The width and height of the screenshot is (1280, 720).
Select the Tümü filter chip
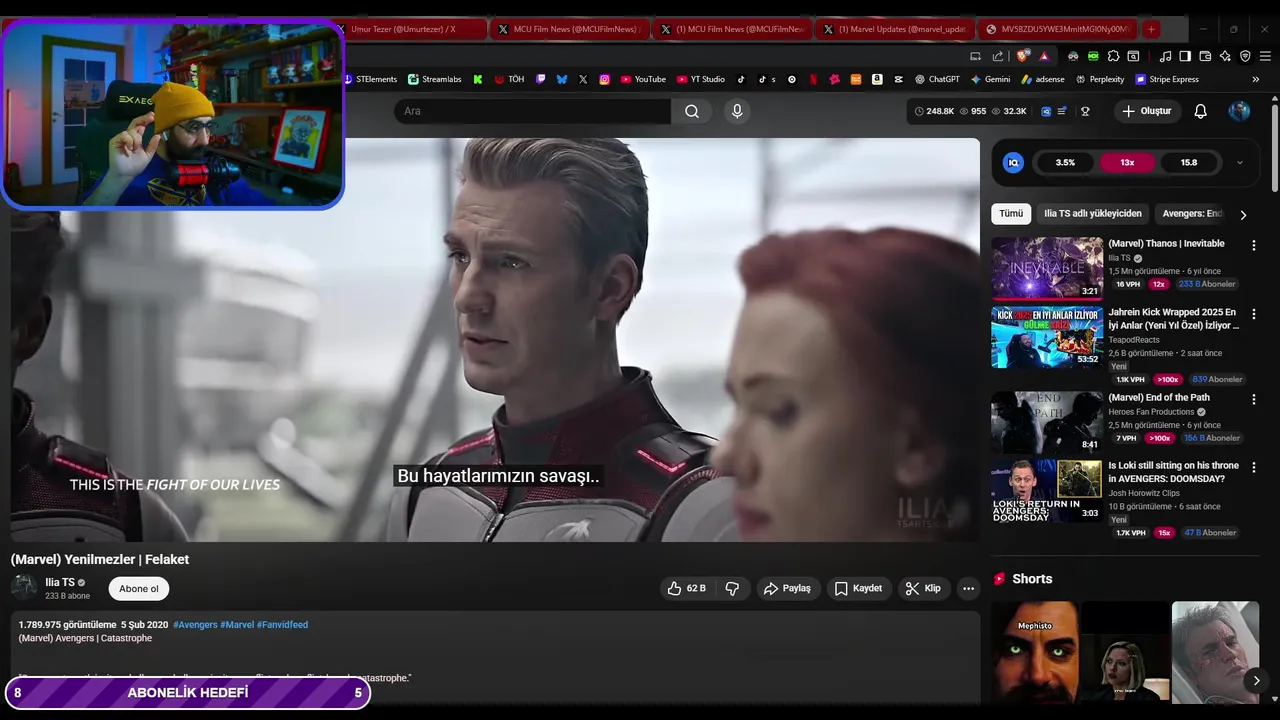pos(1011,214)
